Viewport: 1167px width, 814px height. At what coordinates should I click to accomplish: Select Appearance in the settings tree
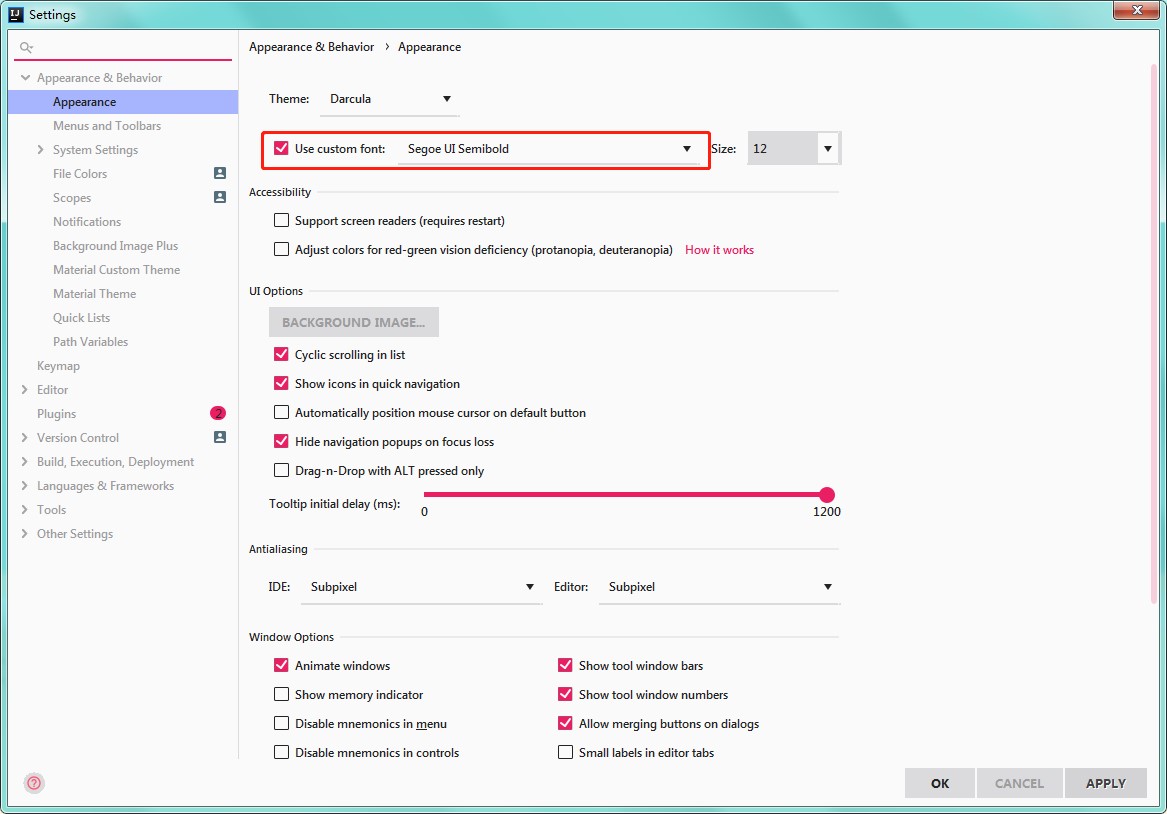point(123,102)
